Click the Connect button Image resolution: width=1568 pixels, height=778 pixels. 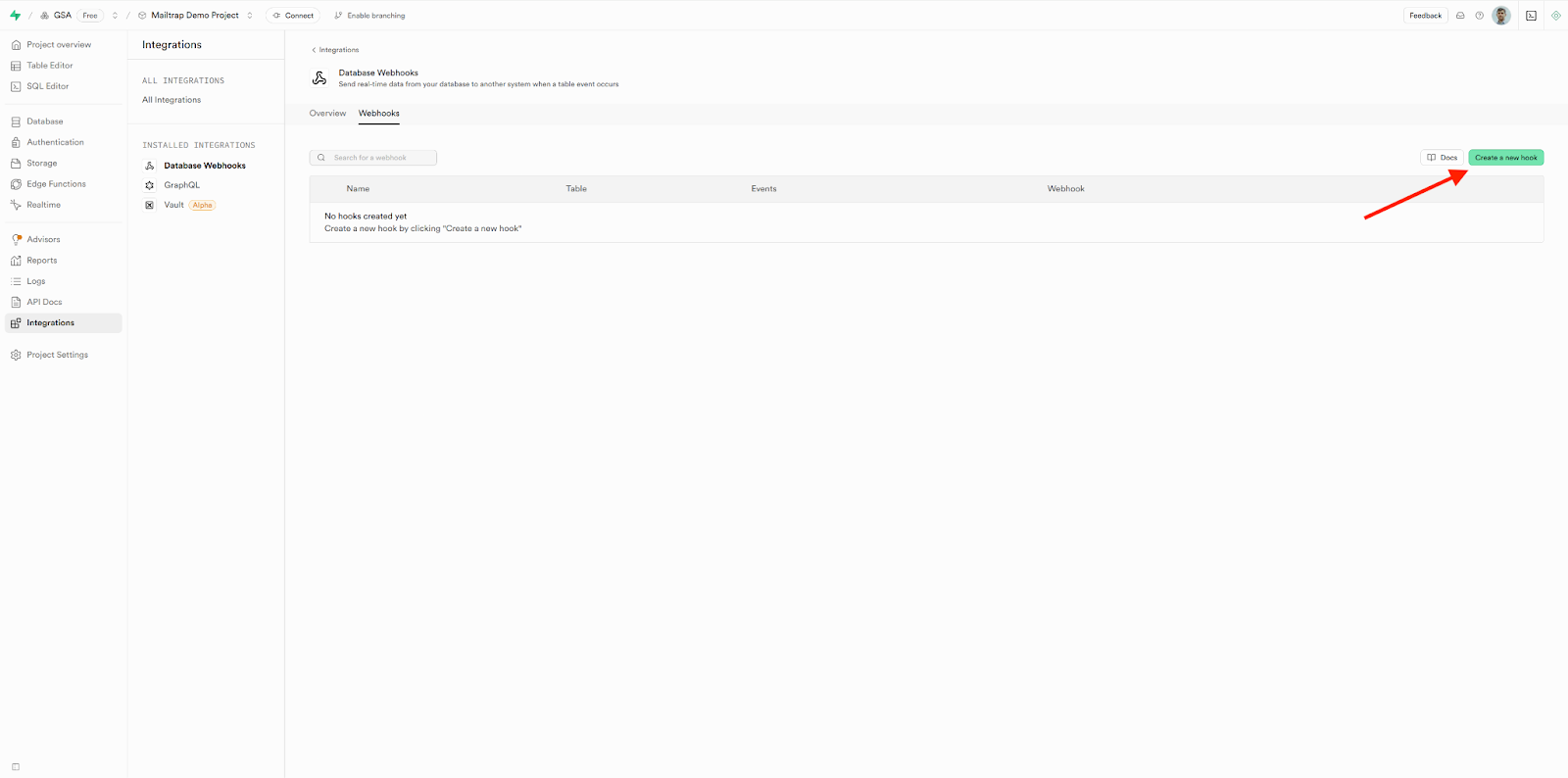click(293, 16)
